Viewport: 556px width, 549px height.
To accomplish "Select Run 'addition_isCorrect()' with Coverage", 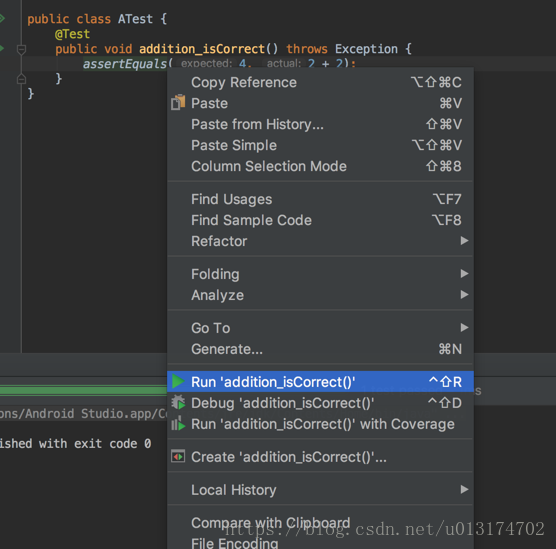I will [320, 423].
